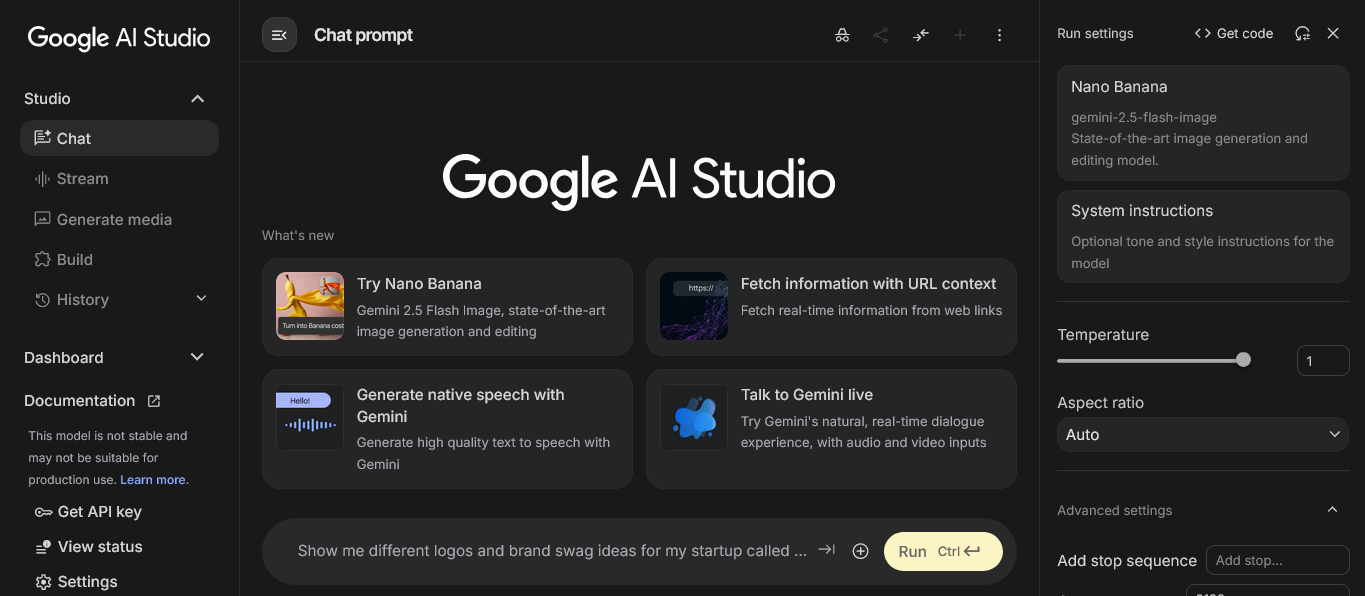The height and width of the screenshot is (596, 1365).
Task: Select Stream in the Studio menu
Action: pyautogui.click(x=82, y=179)
